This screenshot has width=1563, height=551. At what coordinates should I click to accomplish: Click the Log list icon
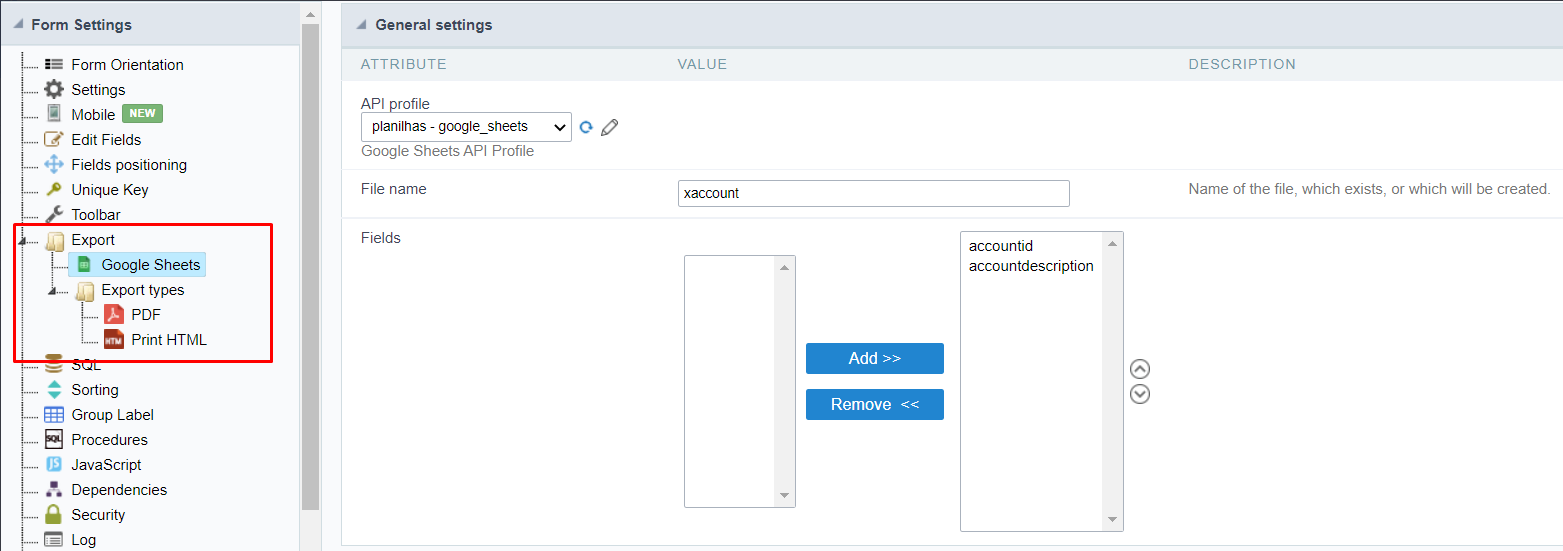click(54, 540)
